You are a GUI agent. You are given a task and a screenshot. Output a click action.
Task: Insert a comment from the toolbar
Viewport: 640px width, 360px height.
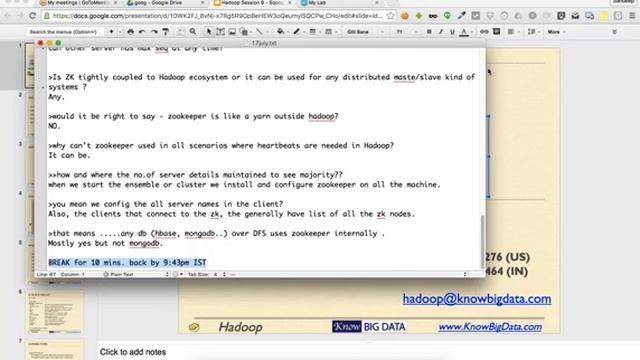point(496,32)
